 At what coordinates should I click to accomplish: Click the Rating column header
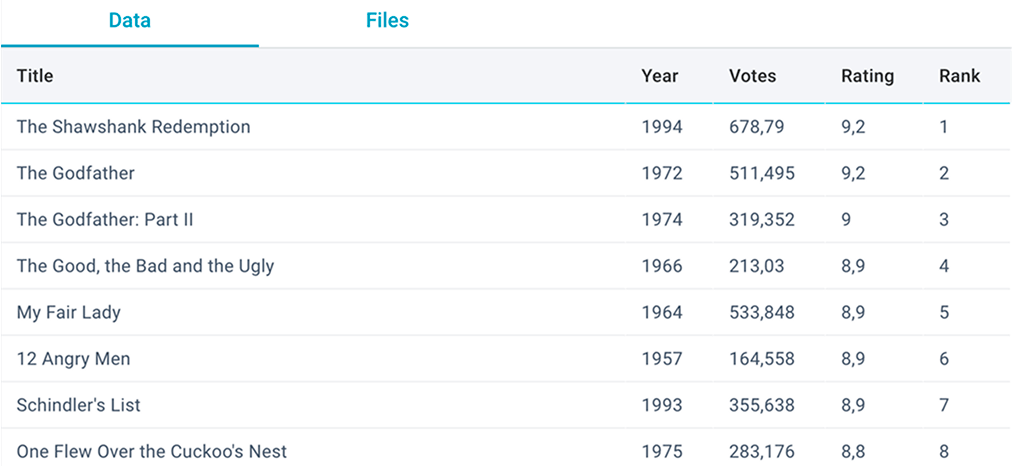pyautogui.click(x=867, y=76)
